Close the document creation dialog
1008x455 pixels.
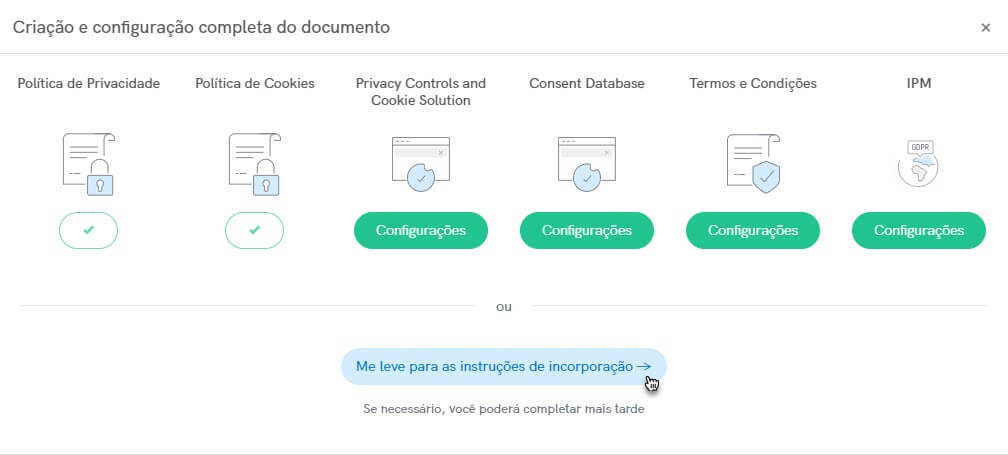pos(986,28)
